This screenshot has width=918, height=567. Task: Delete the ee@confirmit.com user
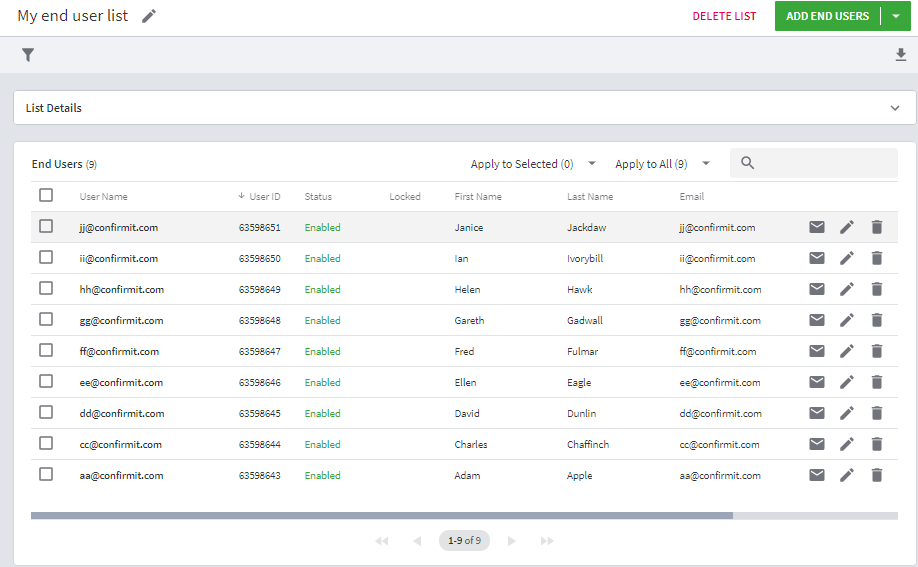coord(876,382)
